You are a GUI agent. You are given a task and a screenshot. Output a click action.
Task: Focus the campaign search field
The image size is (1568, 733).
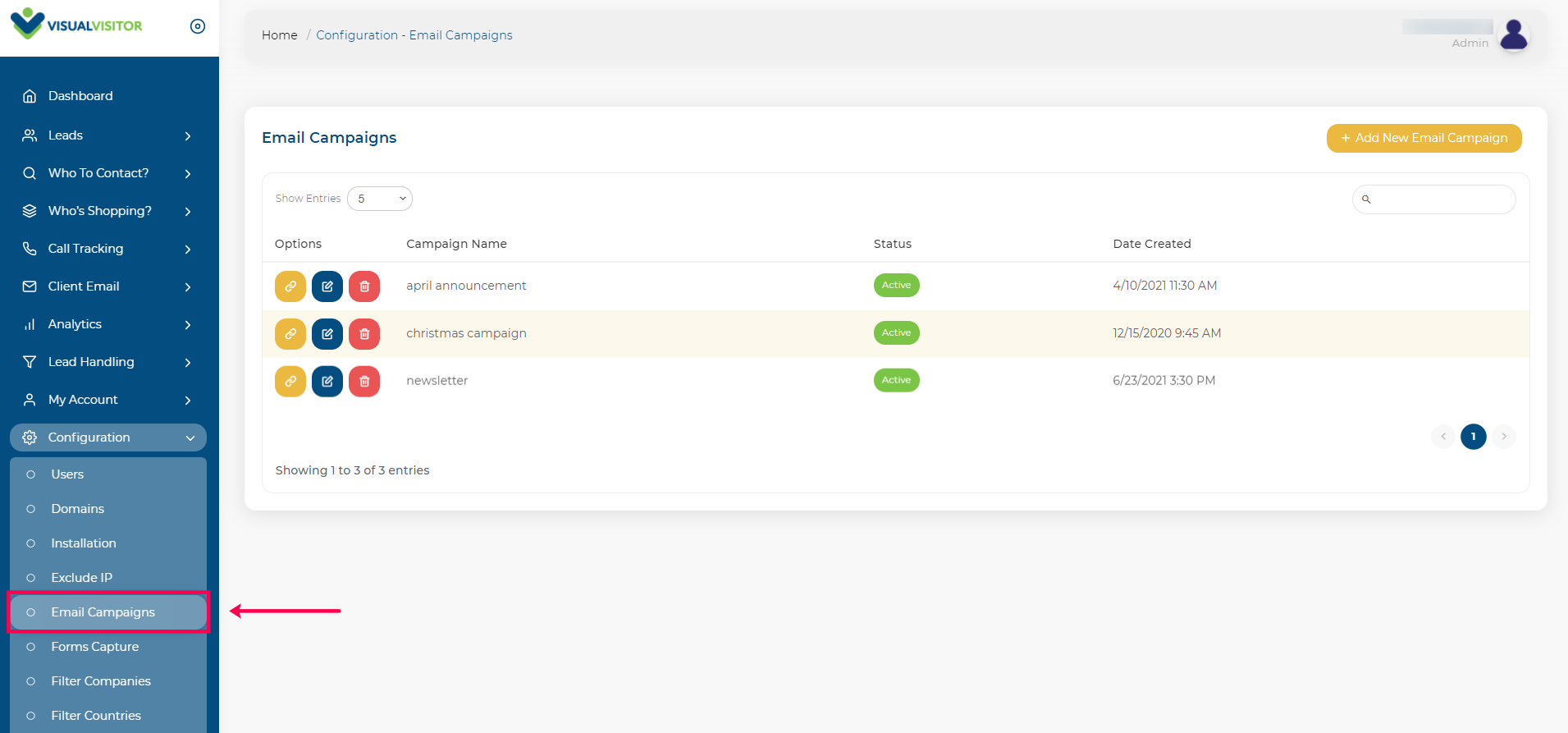1433,199
